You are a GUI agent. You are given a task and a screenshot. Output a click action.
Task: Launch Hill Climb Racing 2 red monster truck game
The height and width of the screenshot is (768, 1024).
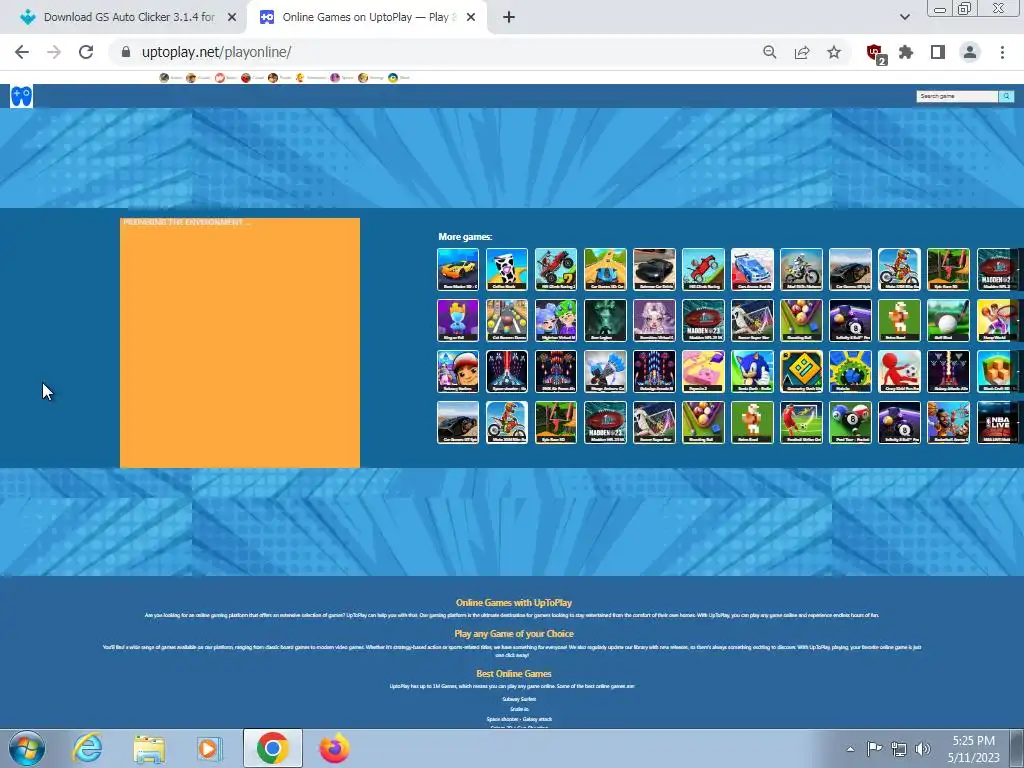556,269
